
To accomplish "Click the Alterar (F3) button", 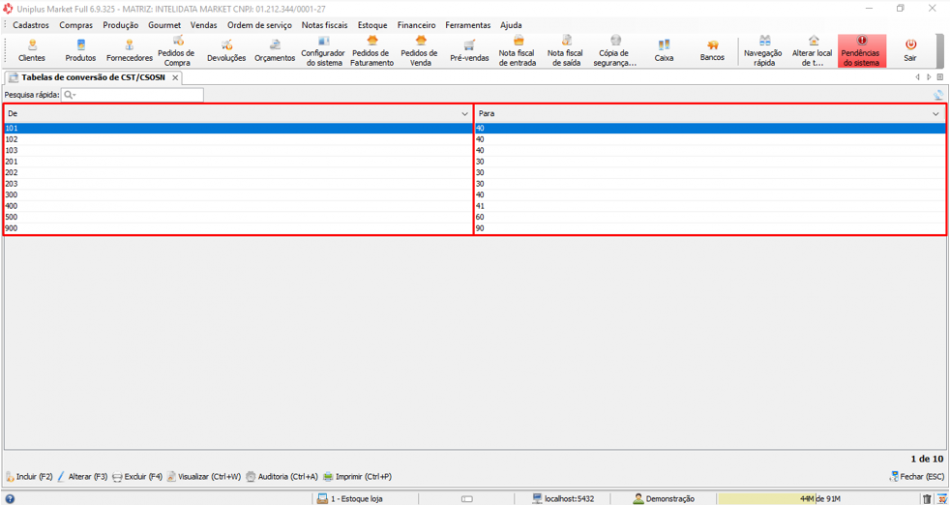I will point(82,477).
